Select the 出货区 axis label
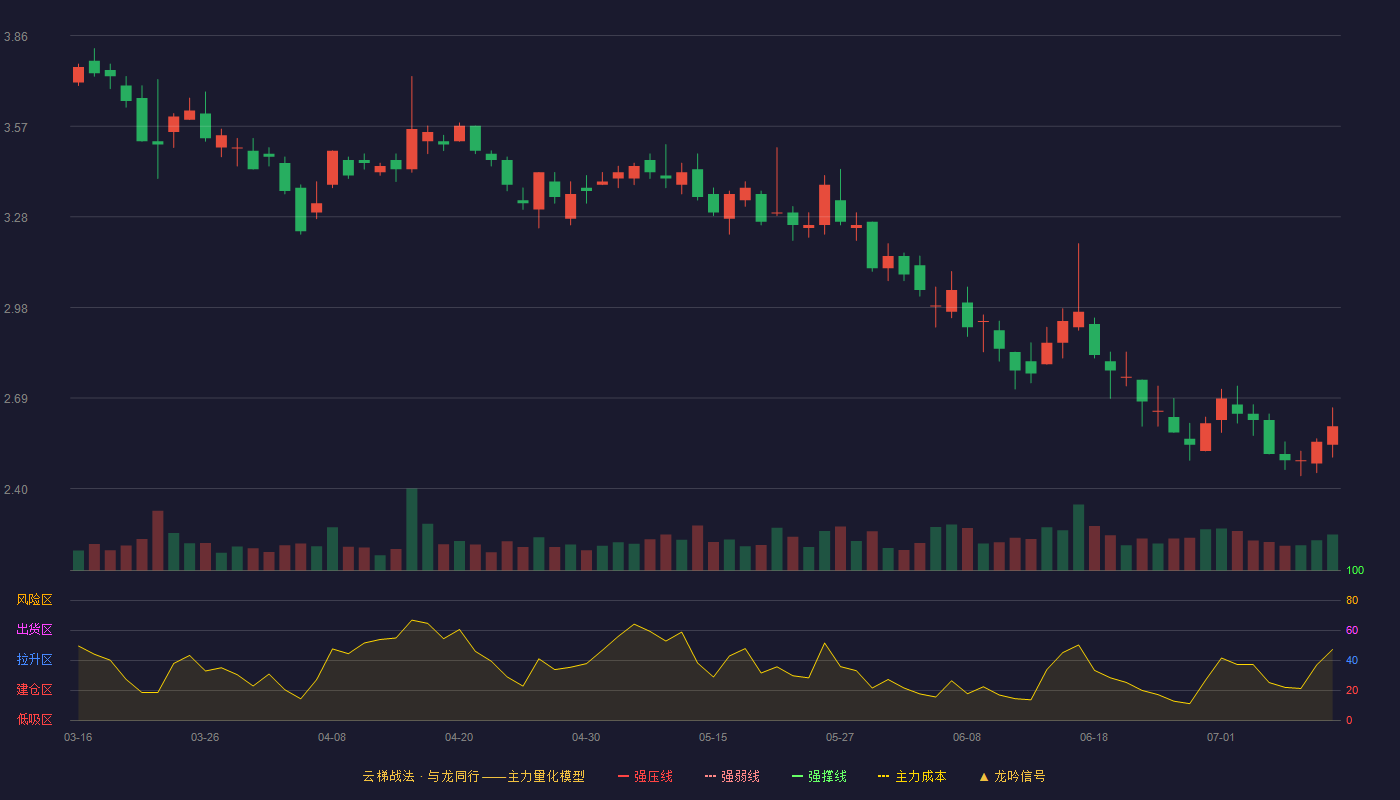Viewport: 1400px width, 800px height. click(35, 630)
